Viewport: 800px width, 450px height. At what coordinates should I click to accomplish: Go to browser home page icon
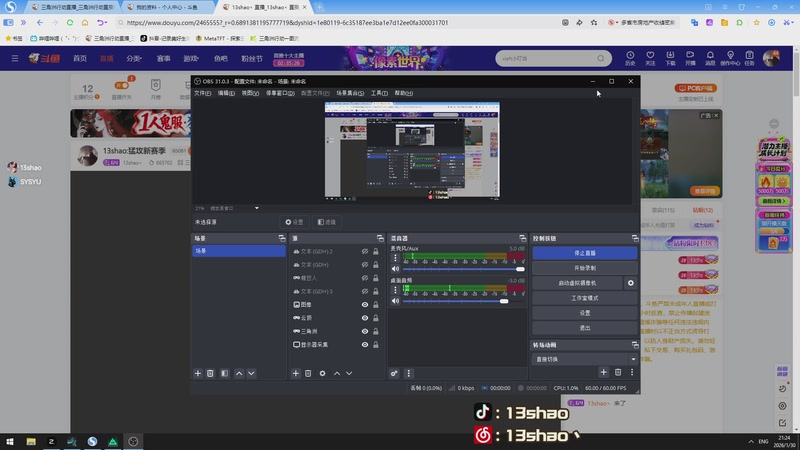85,22
